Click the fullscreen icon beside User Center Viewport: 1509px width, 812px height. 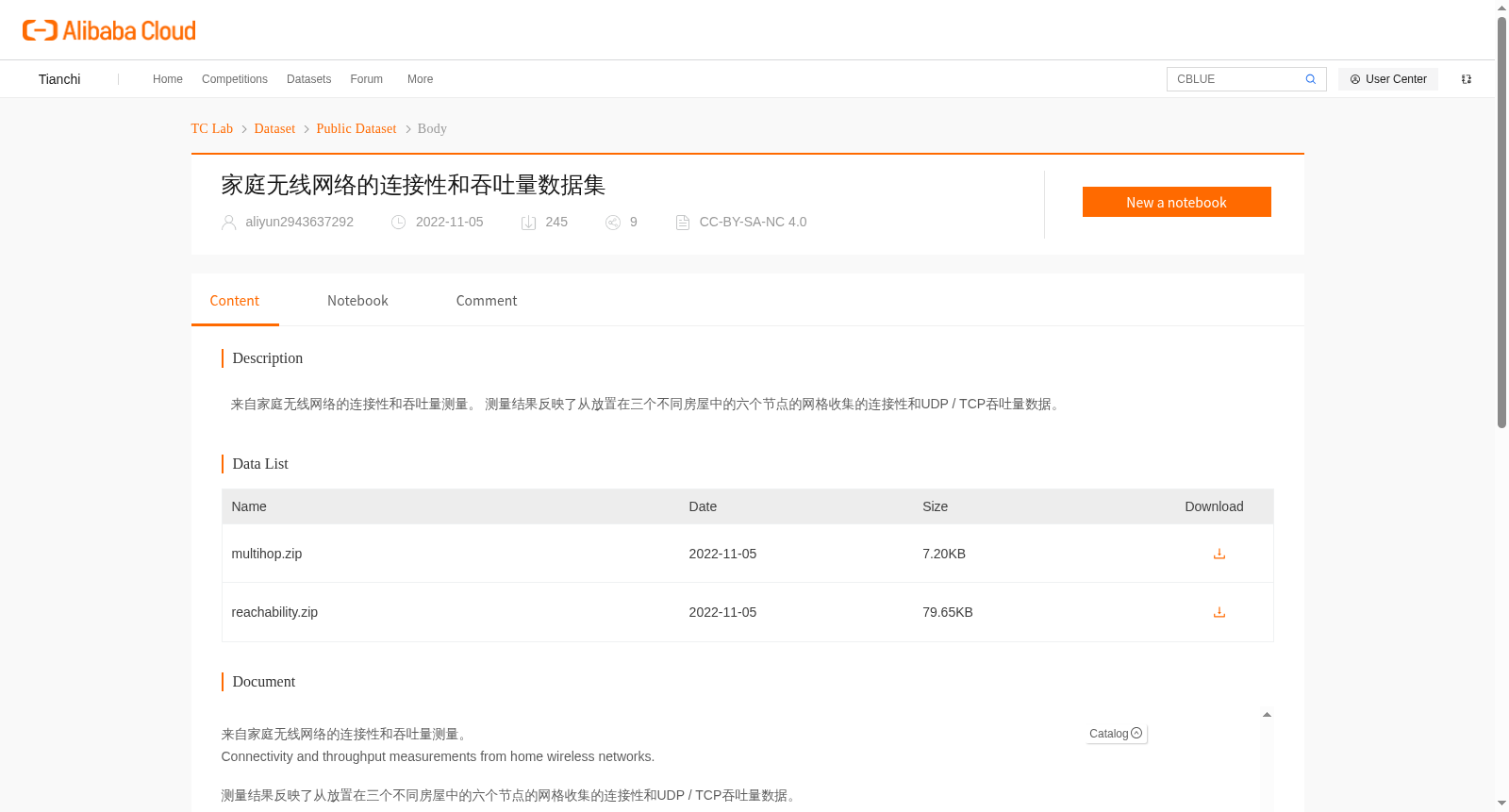pos(1467,79)
